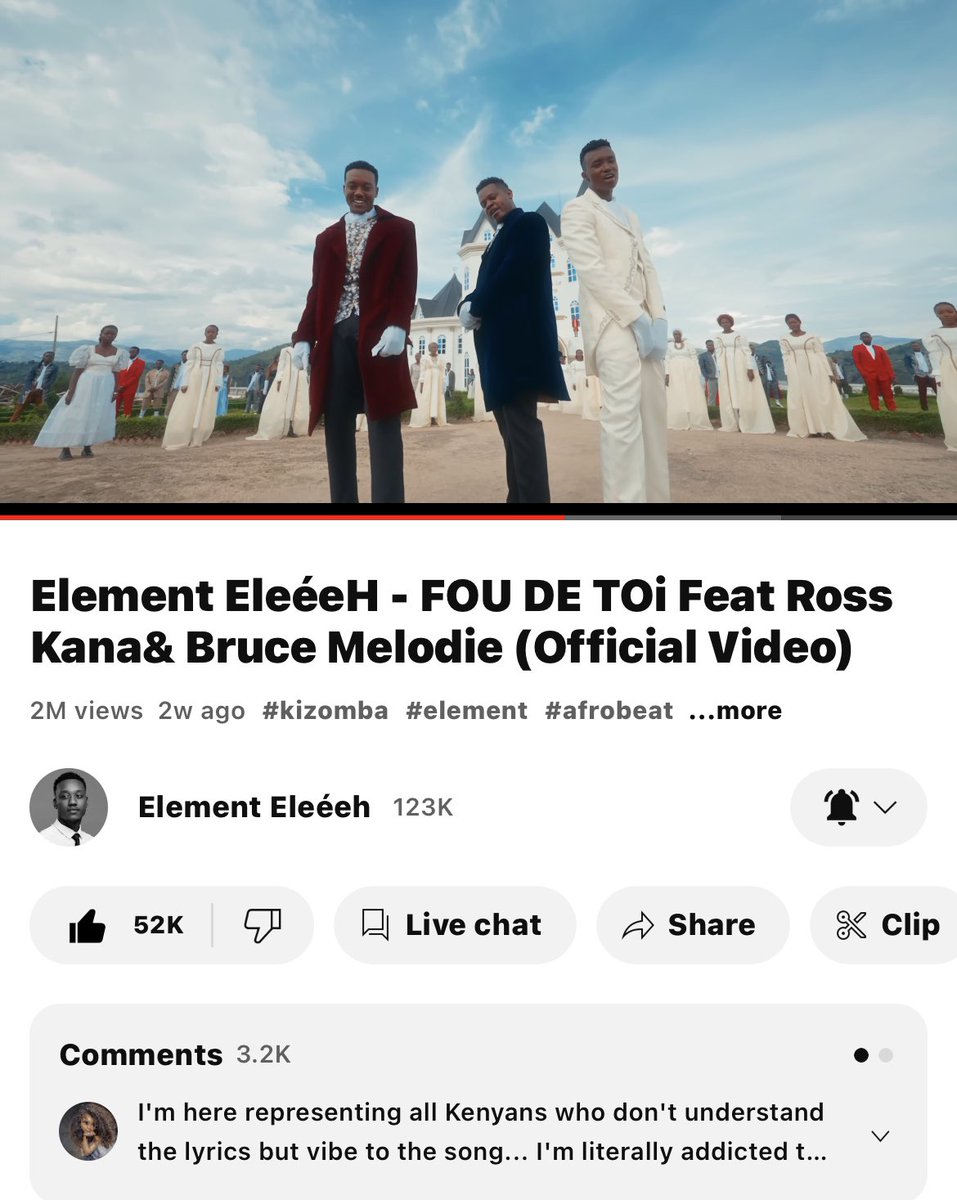Viewport: 957px width, 1200px height.
Task: Open the #kizomba hashtag
Action: [x=325, y=711]
